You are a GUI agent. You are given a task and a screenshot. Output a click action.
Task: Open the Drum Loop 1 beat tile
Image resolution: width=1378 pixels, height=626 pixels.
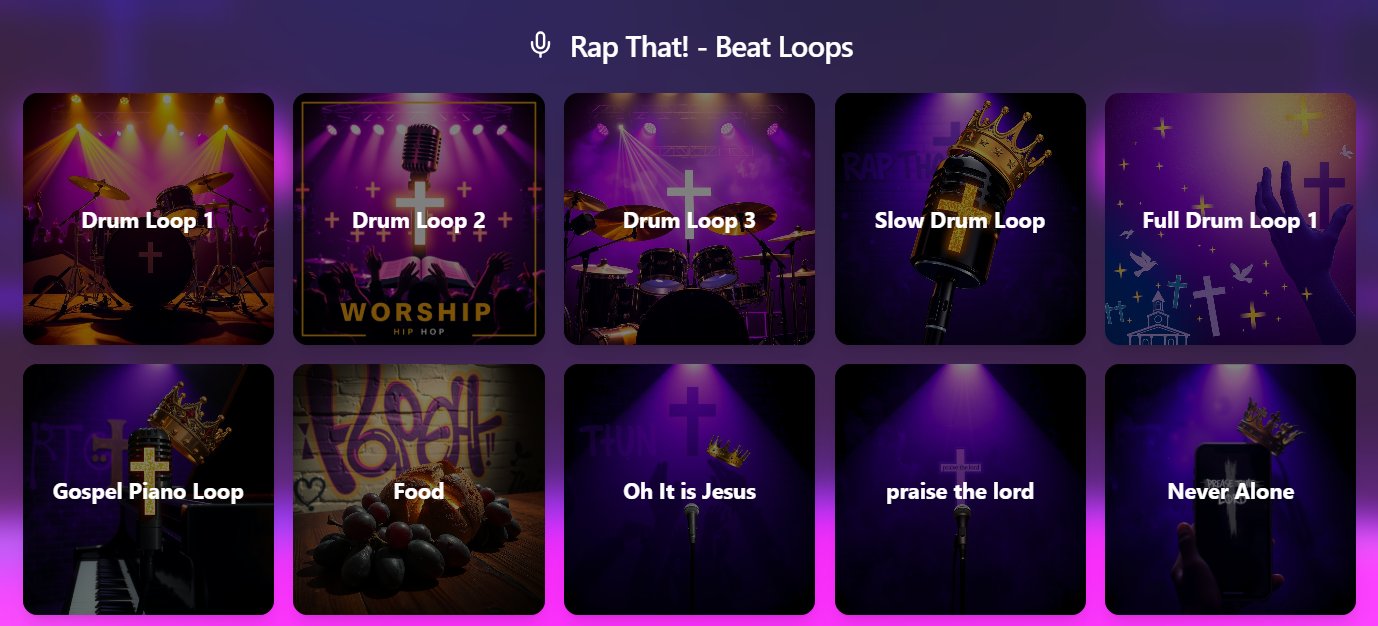pos(148,219)
